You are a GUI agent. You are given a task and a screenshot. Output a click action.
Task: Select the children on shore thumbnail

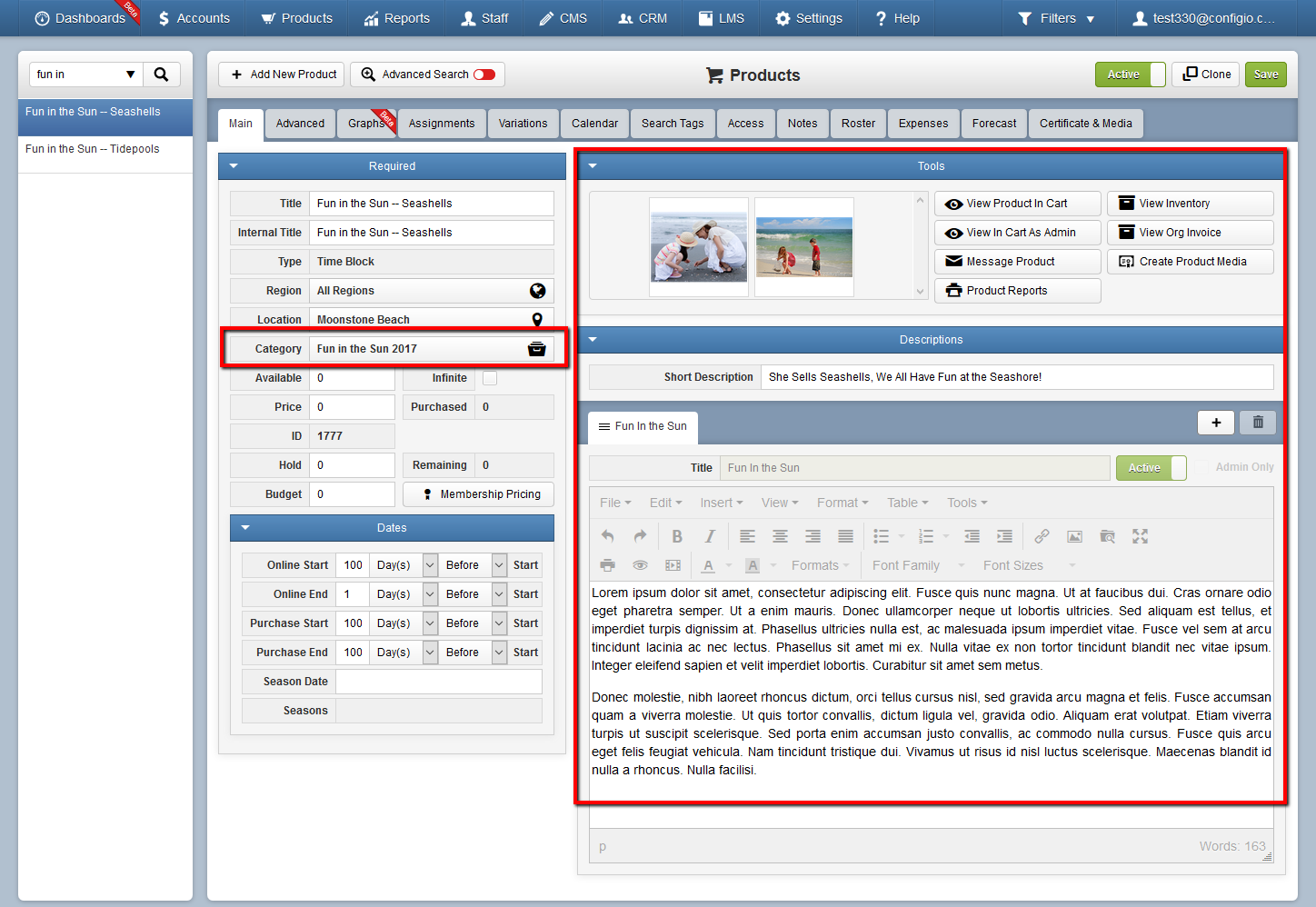tap(804, 247)
